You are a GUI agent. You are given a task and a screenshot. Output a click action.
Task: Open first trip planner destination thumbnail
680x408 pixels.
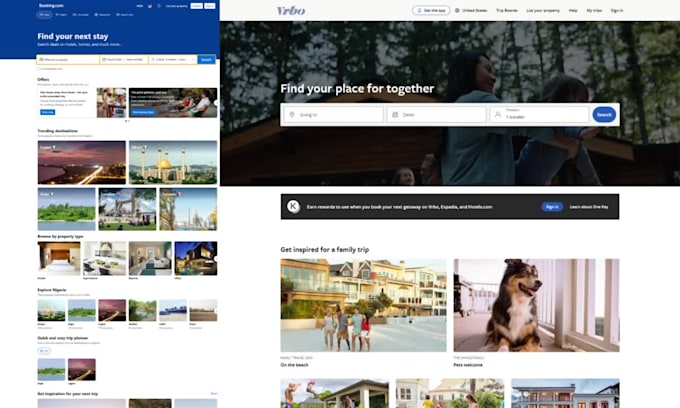click(51, 369)
